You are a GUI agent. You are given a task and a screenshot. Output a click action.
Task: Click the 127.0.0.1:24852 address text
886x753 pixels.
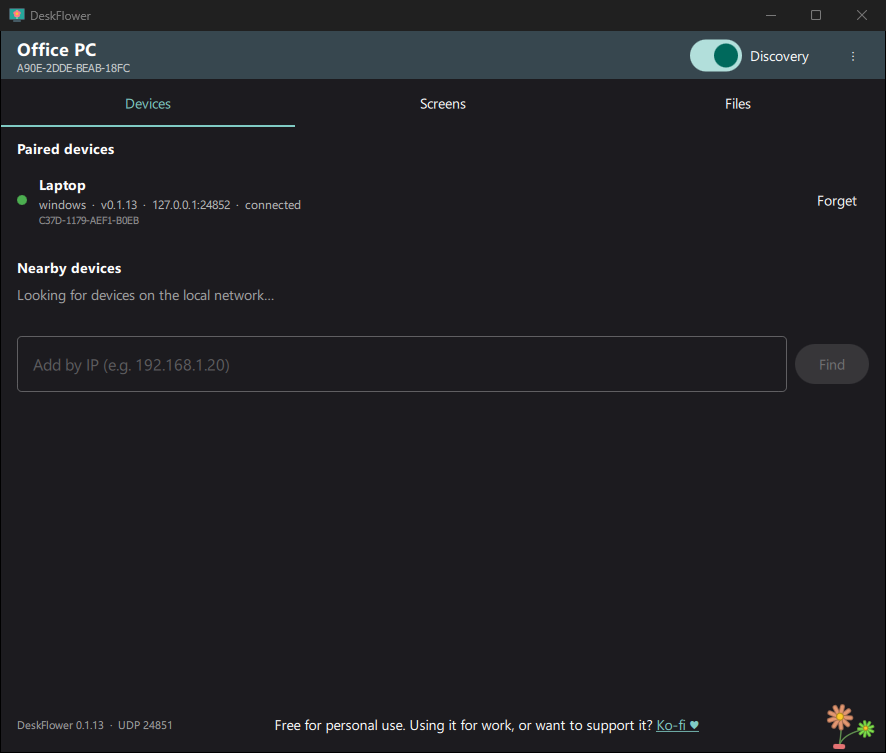coord(191,205)
